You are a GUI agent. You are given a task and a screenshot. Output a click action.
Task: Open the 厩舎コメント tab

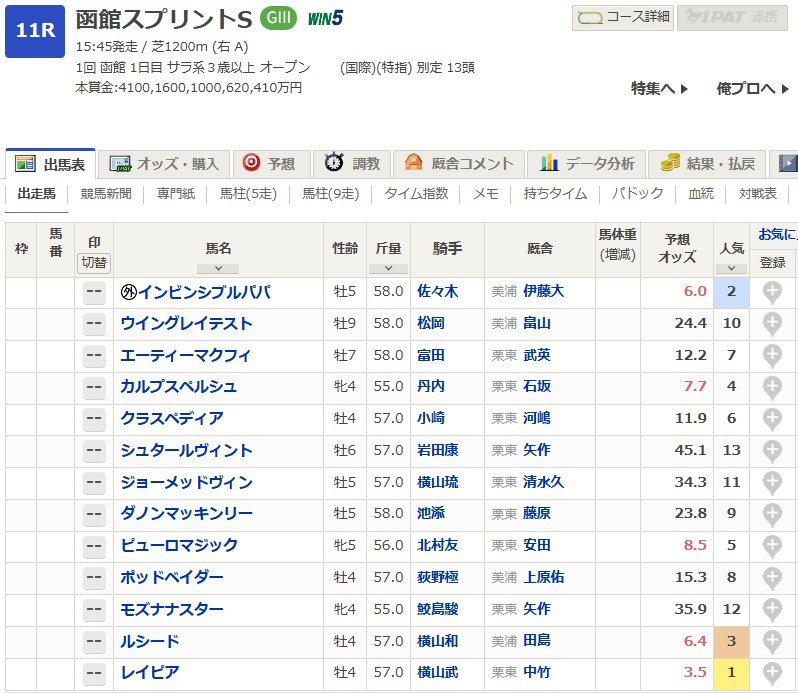coord(459,164)
